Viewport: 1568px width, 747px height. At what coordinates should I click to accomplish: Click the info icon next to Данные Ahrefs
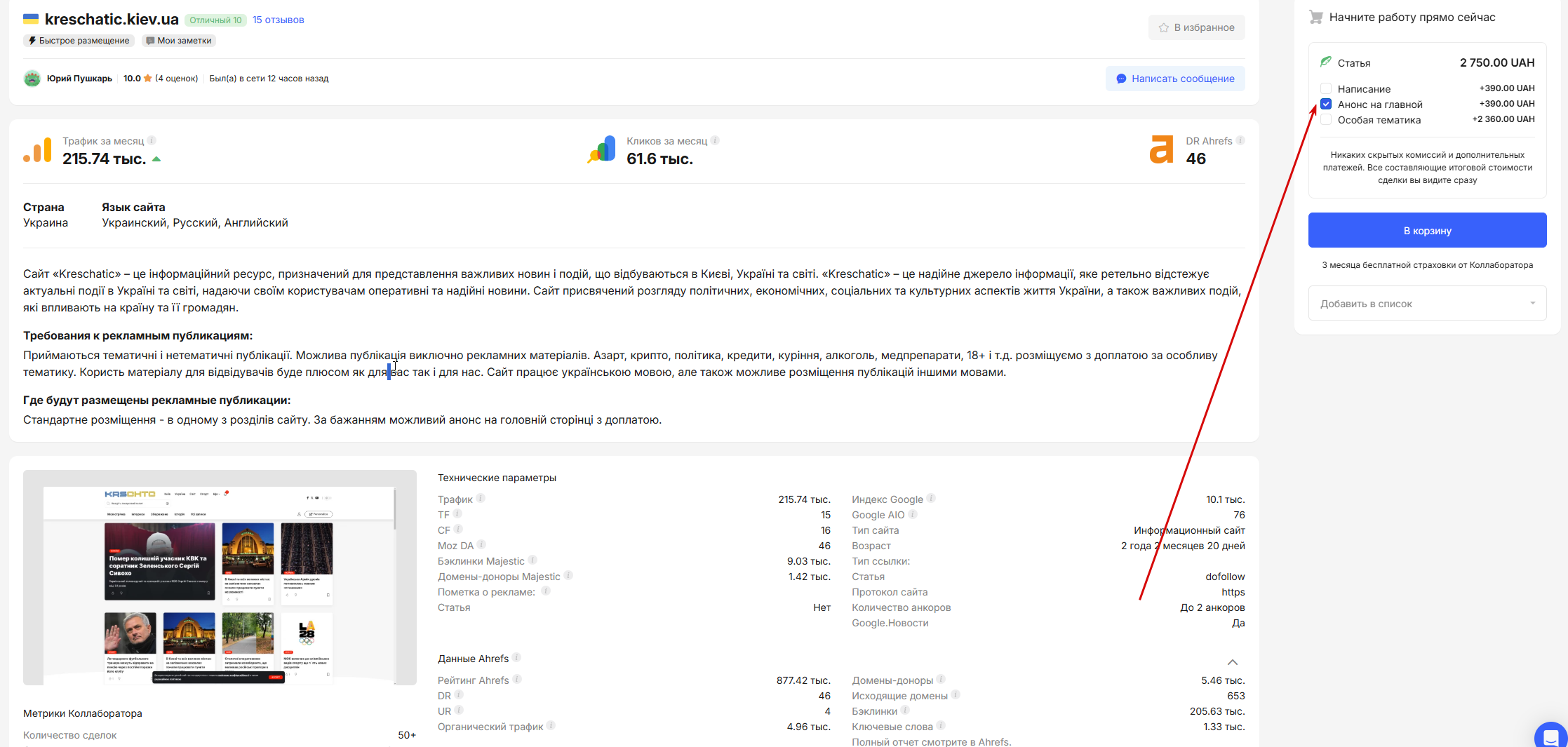517,658
